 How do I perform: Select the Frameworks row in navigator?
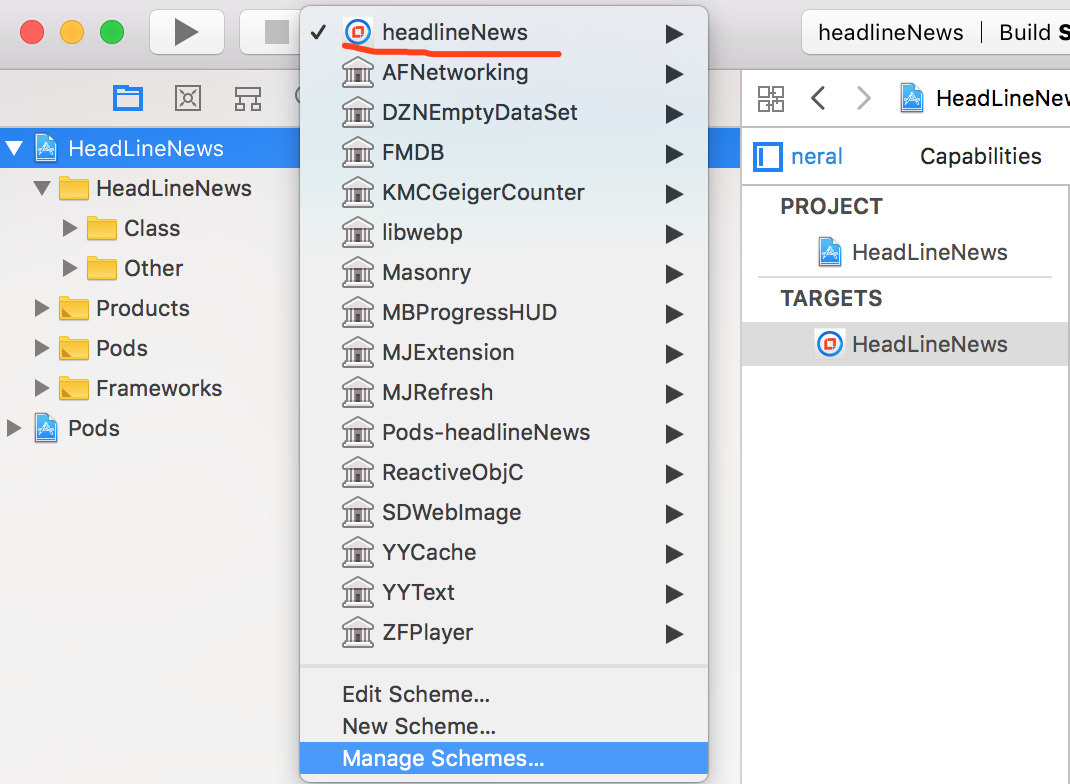[x=150, y=388]
